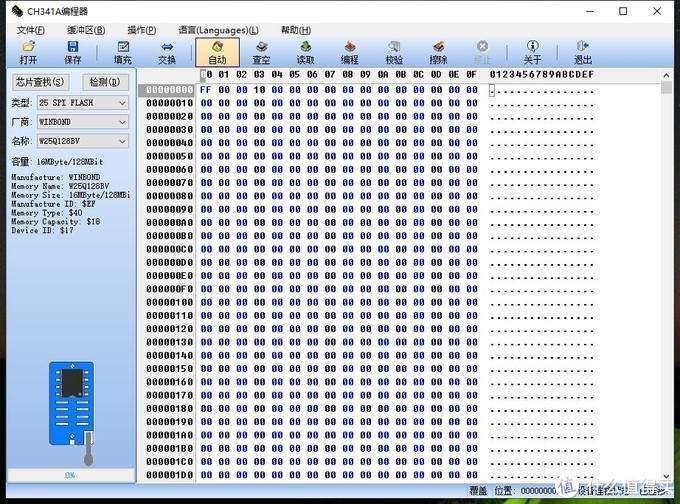Click the Memory Type: $40 line
Viewport: 680px width, 504px height.
click(x=46, y=213)
